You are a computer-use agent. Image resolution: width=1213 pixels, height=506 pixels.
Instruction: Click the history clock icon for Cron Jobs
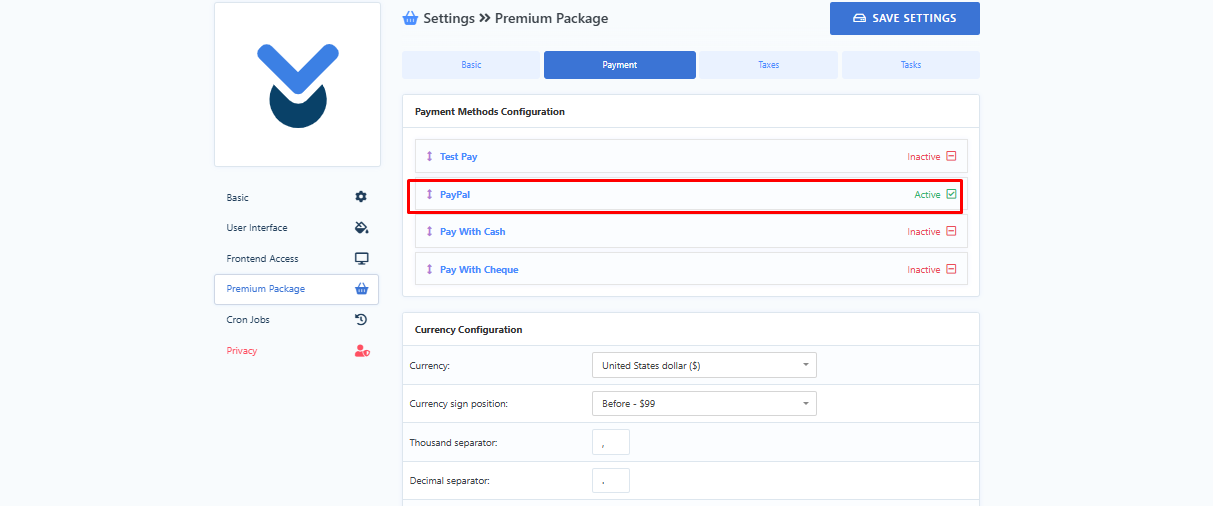tap(362, 320)
